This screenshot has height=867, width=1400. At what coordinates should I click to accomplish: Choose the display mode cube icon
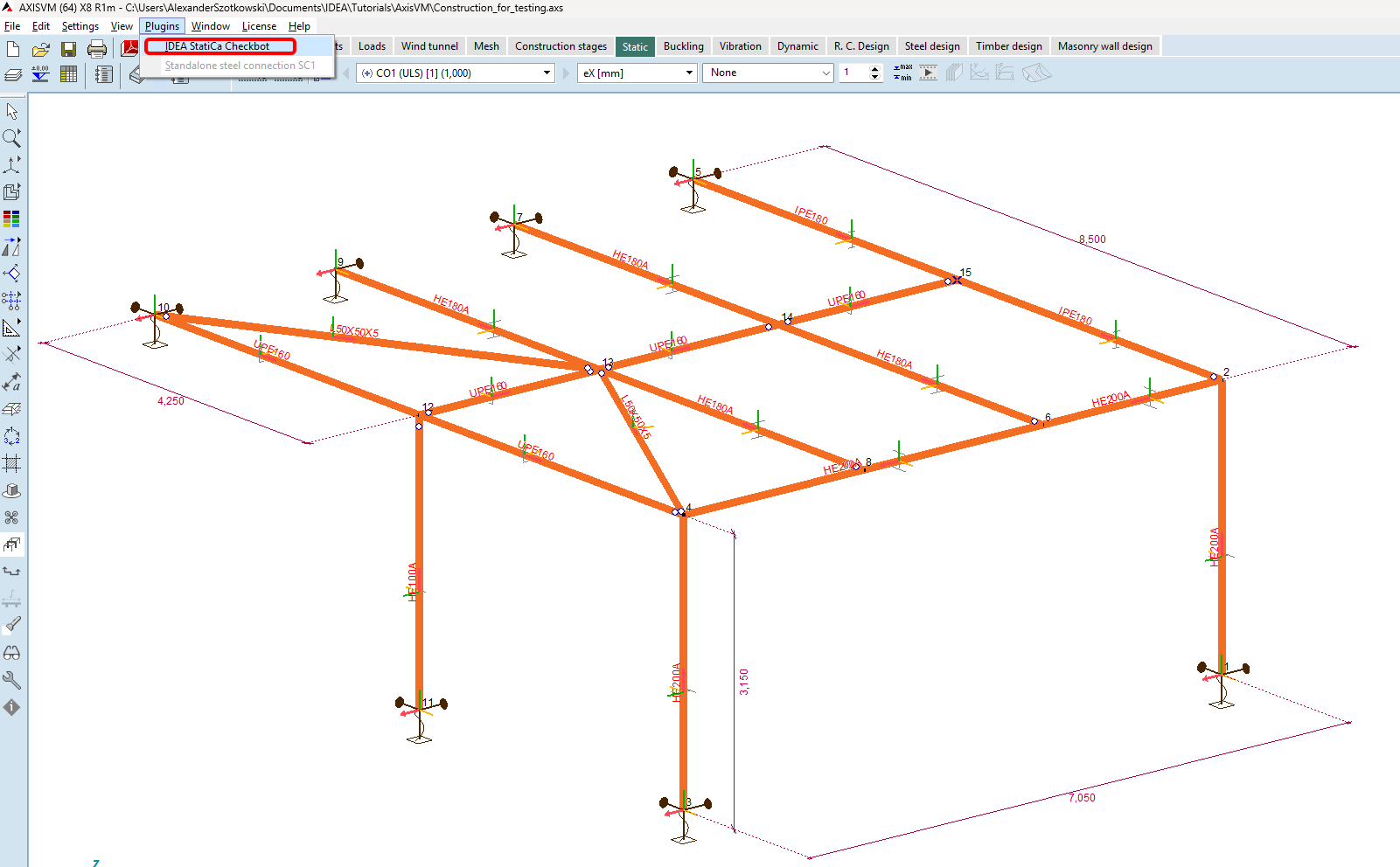click(x=12, y=191)
